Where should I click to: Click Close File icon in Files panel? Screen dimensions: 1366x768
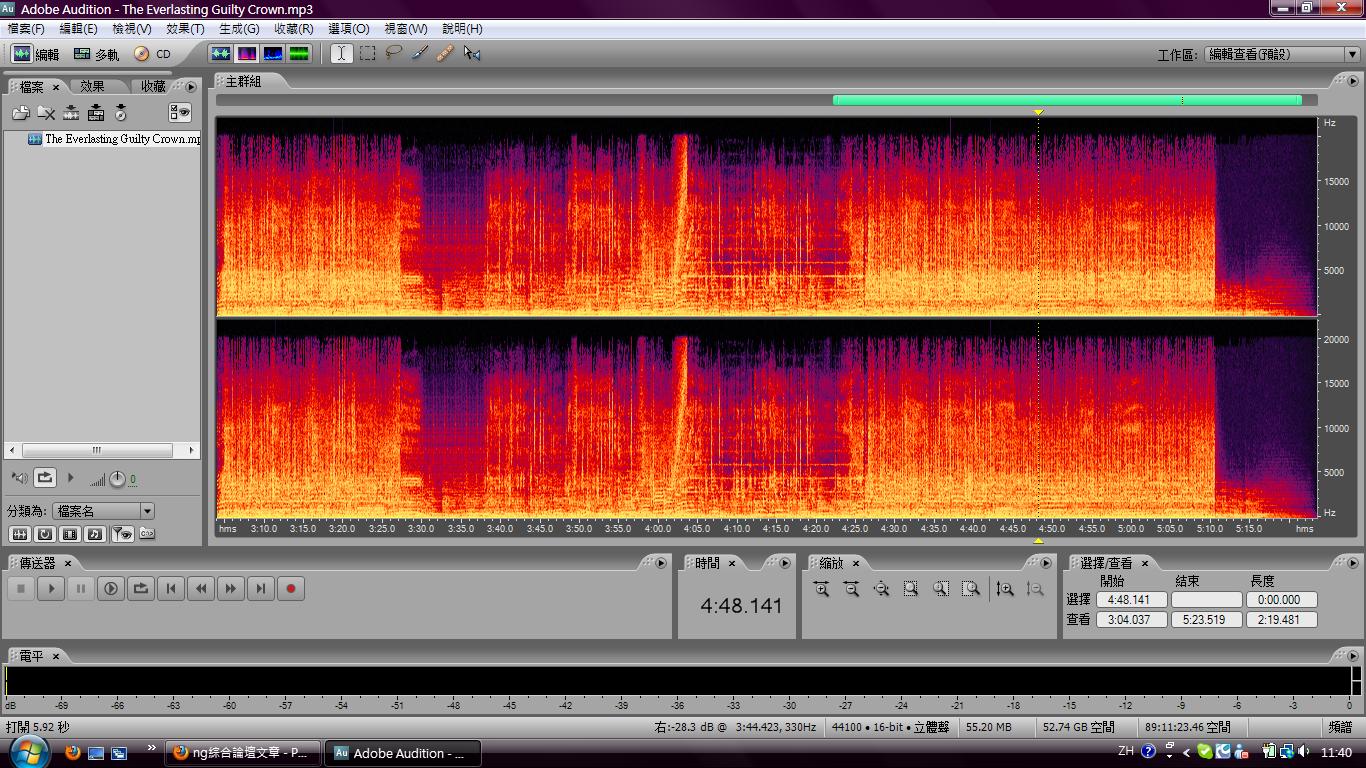pyautogui.click(x=46, y=113)
